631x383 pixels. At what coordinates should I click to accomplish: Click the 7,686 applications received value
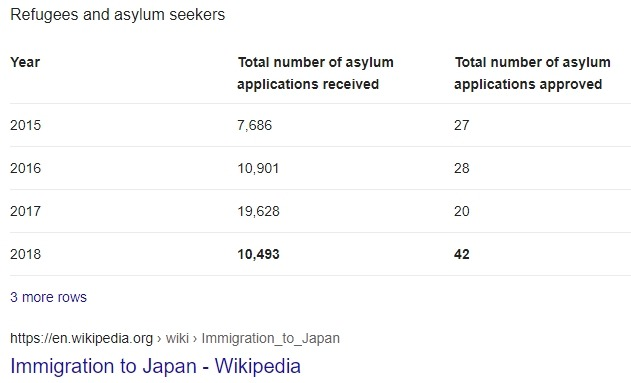click(255, 125)
